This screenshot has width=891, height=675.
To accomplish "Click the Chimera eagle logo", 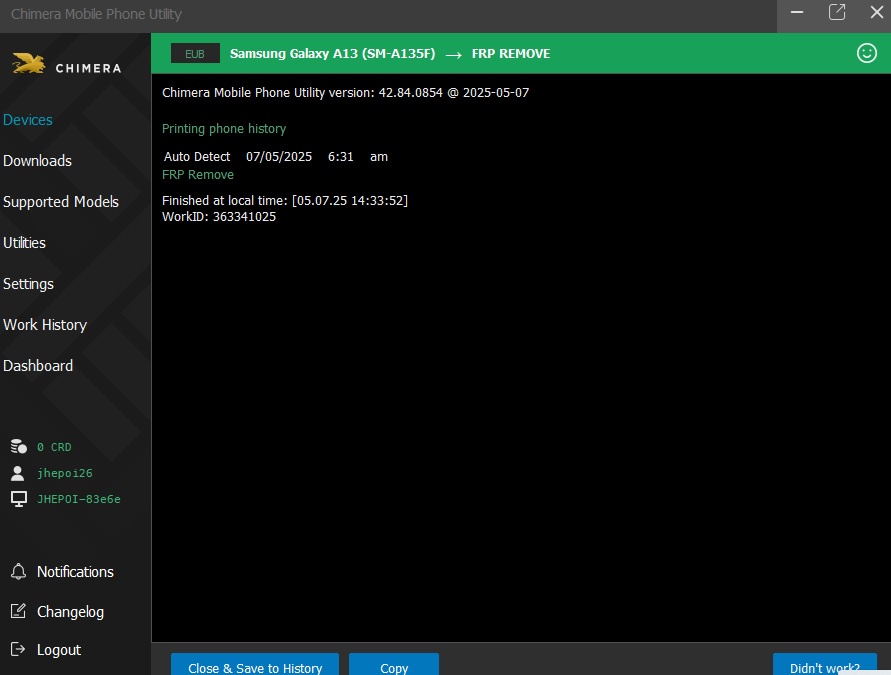I will (29, 65).
